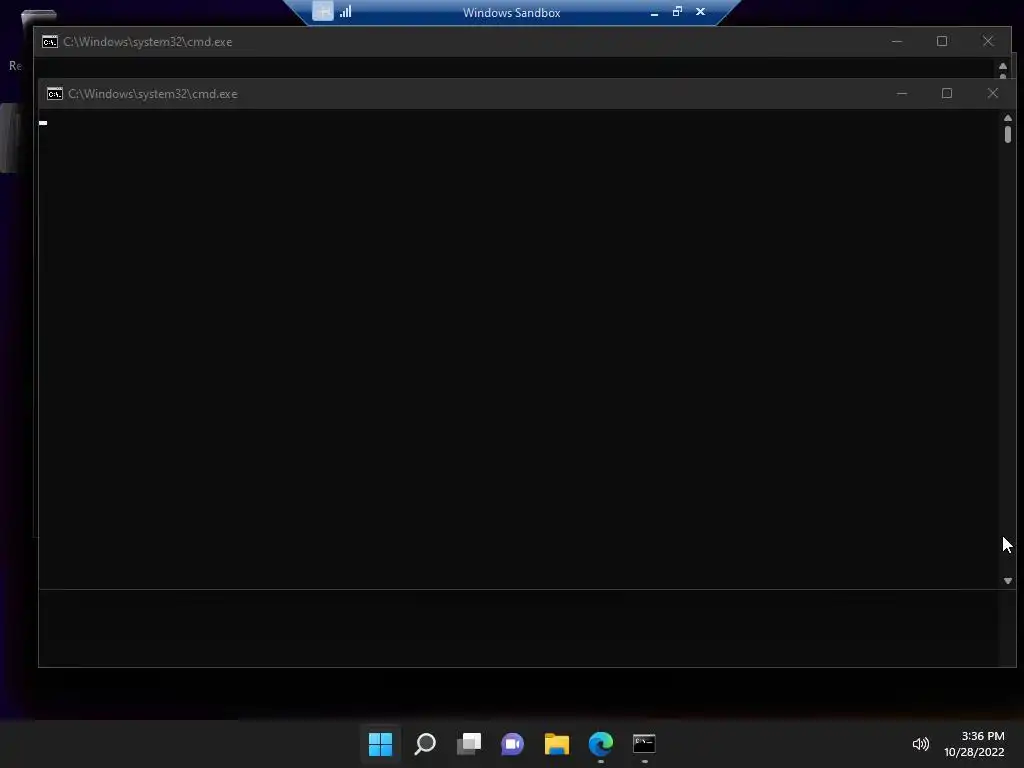This screenshot has width=1024, height=768.
Task: Minimize the back cmd.exe window
Action: pos(897,41)
